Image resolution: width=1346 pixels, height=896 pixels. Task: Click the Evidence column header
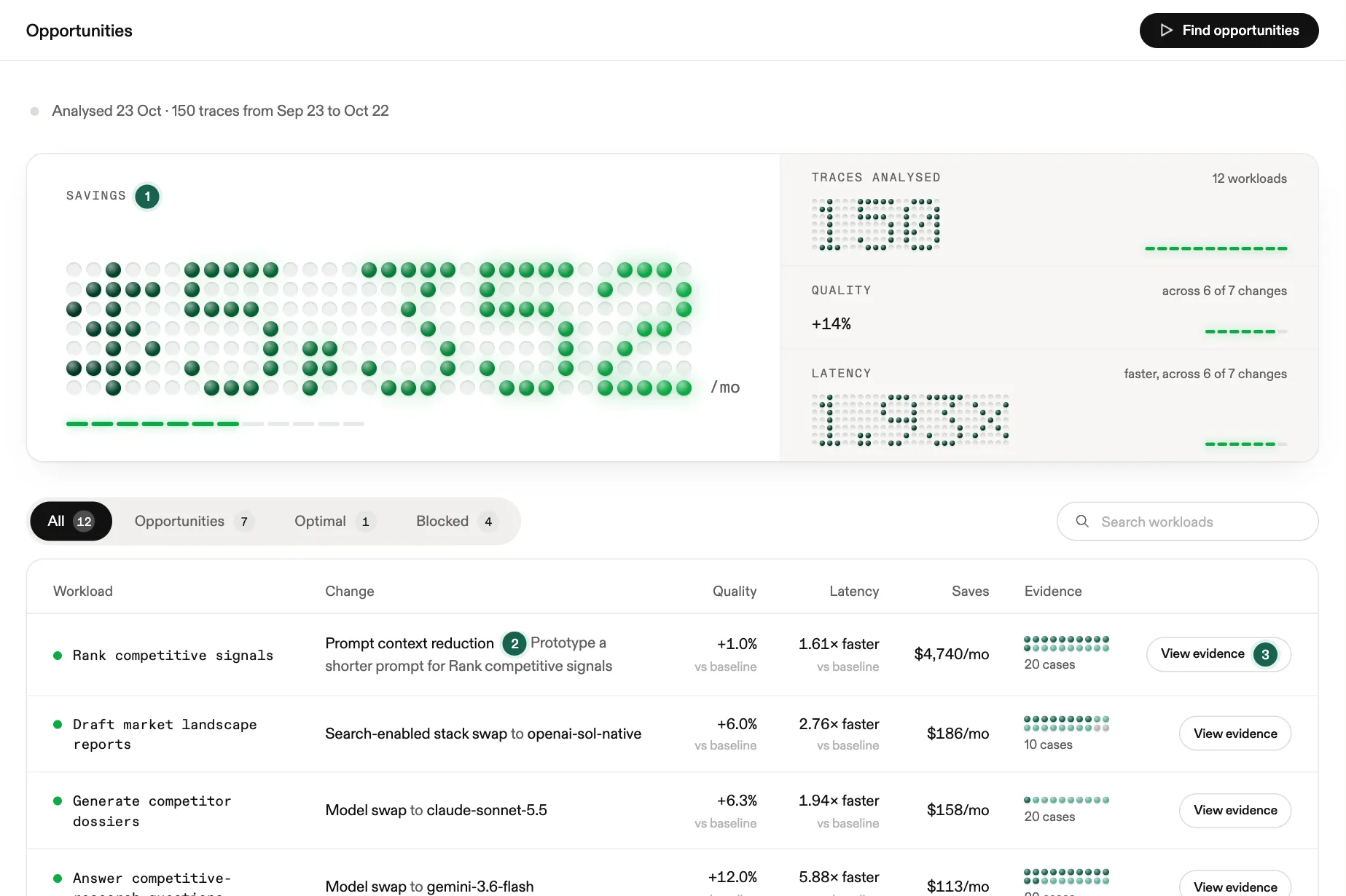coord(1053,592)
